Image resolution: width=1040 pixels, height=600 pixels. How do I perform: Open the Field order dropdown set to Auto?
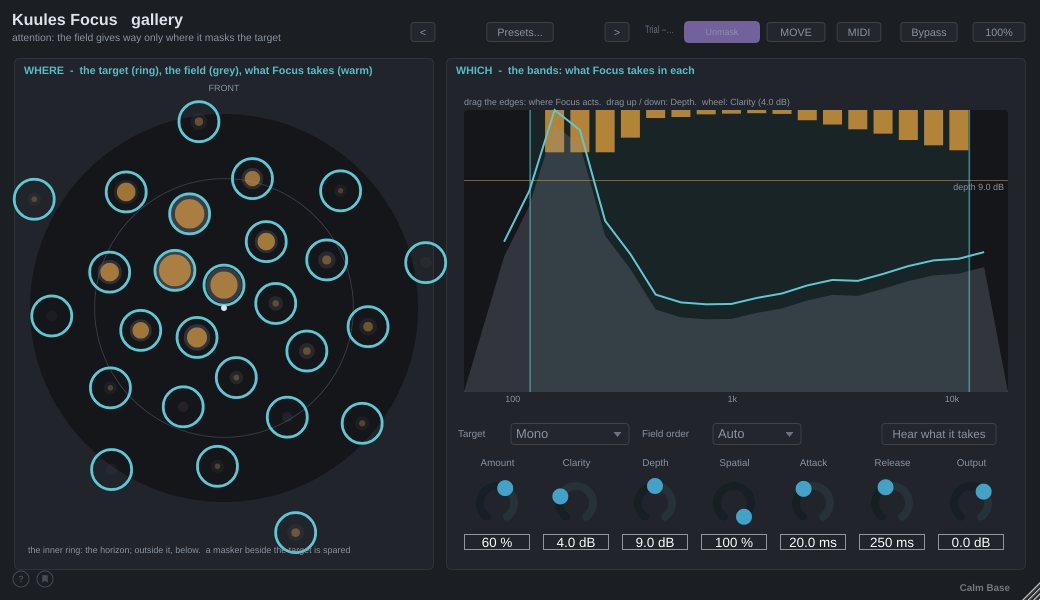757,434
